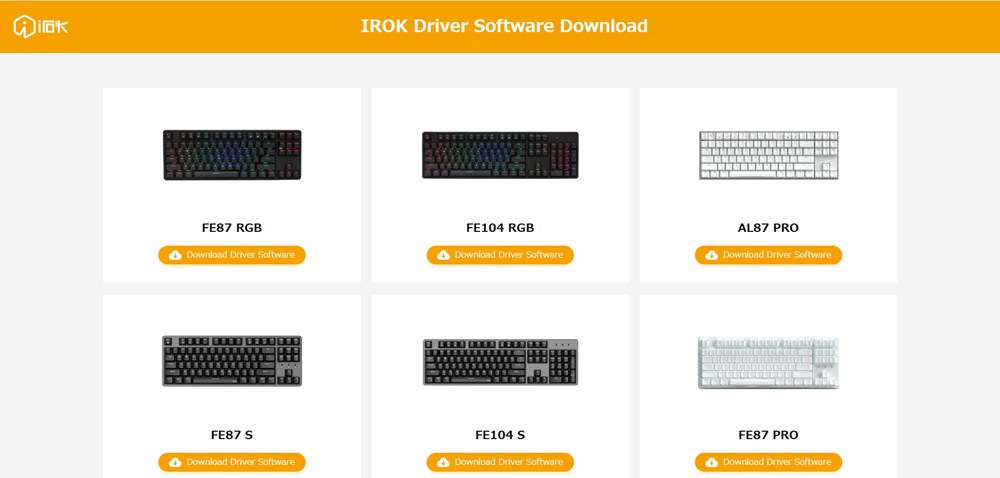The image size is (1000, 478).
Task: Select the FE104 S keyboard image
Action: tap(500, 362)
